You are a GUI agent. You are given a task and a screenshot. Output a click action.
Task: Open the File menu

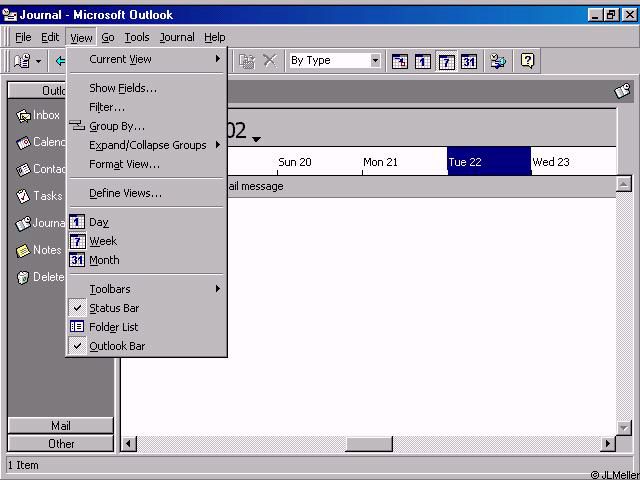(x=23, y=38)
